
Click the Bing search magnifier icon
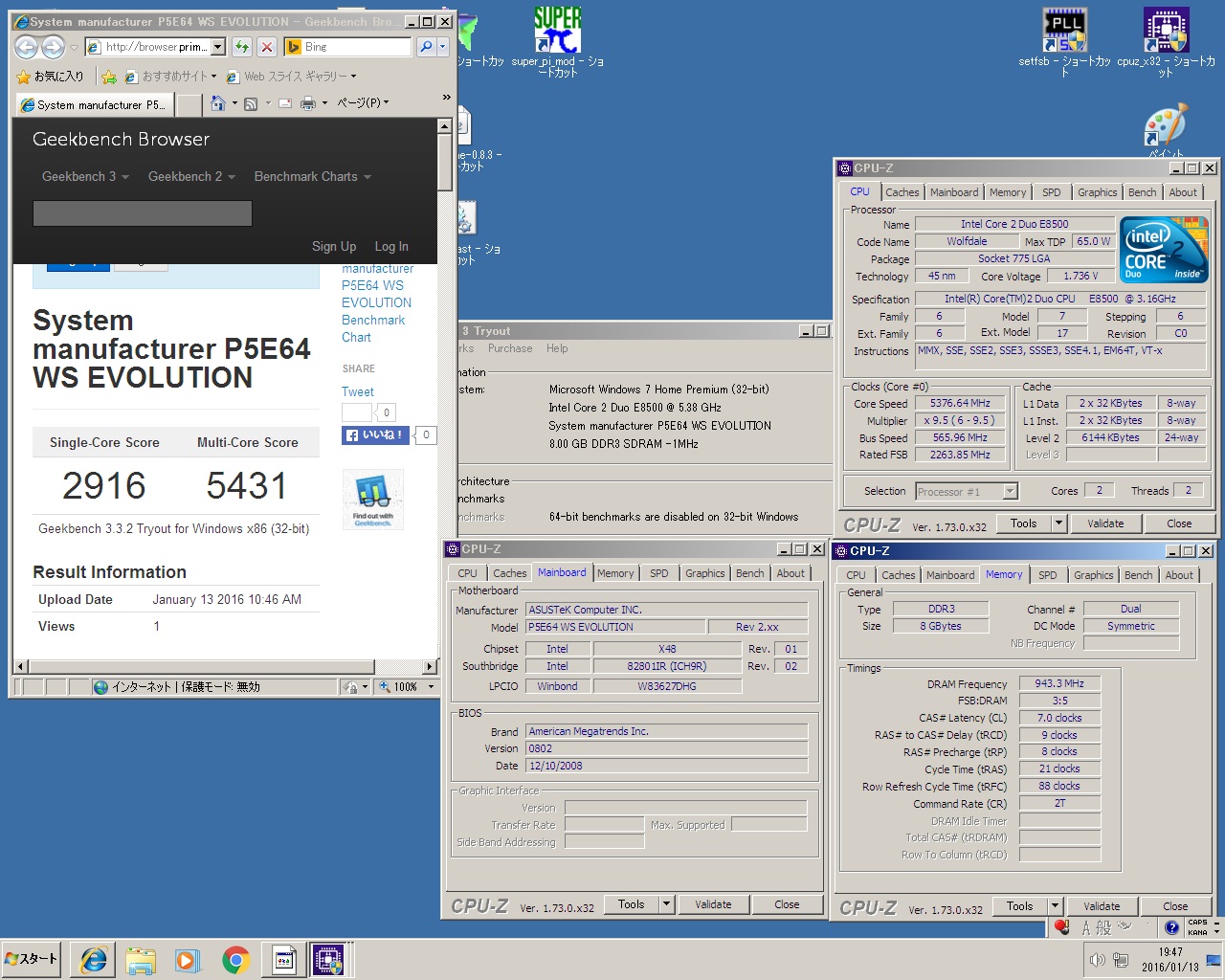click(427, 46)
